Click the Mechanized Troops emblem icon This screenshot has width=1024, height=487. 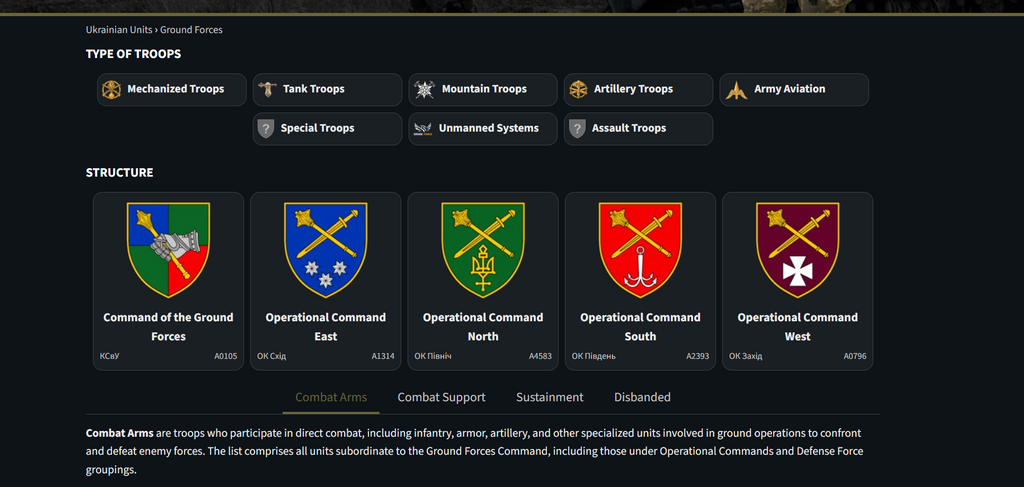point(112,89)
